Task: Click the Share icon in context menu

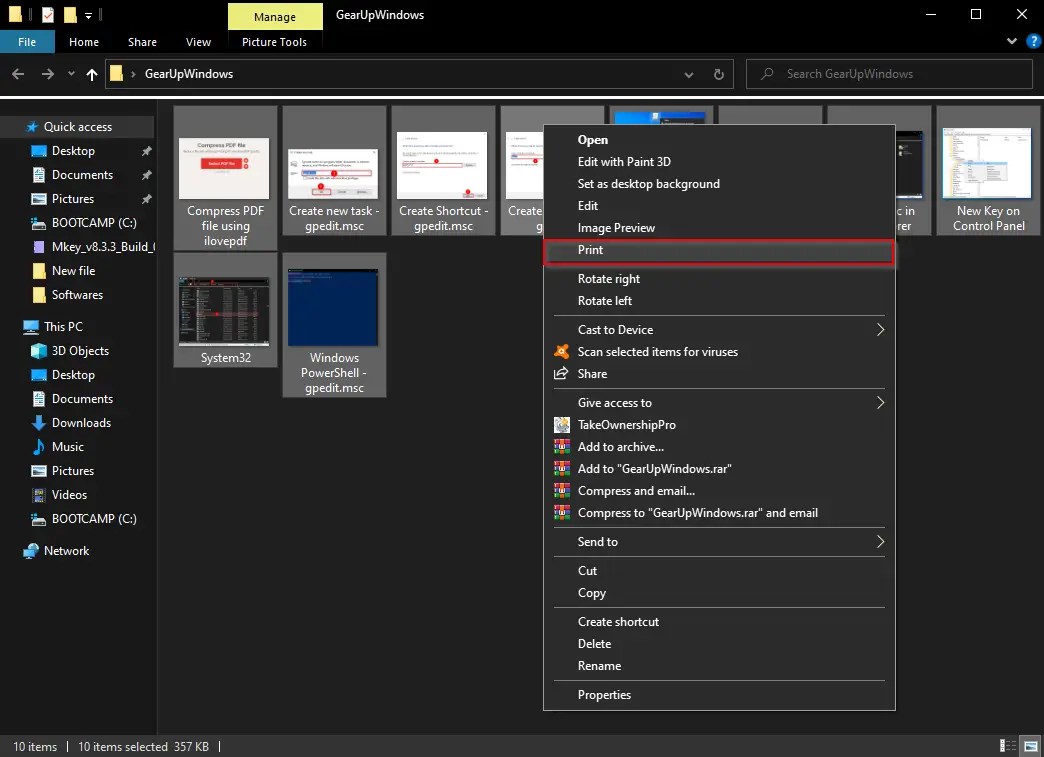Action: [x=561, y=374]
